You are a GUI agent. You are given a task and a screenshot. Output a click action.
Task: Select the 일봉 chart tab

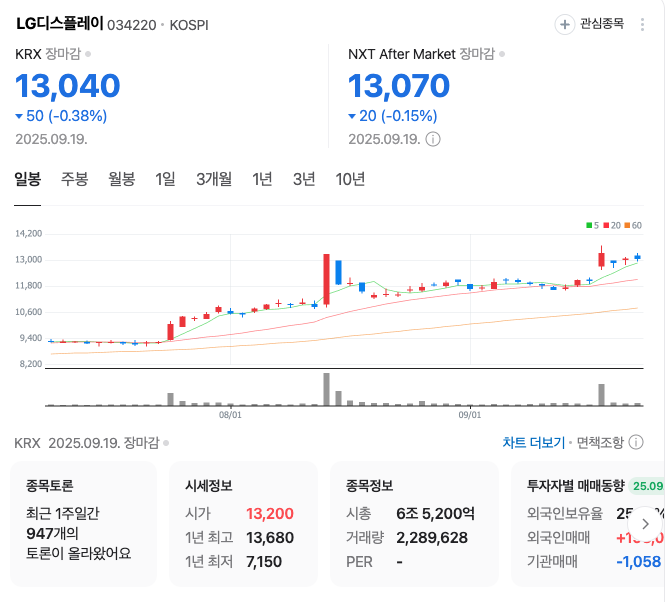click(x=28, y=179)
